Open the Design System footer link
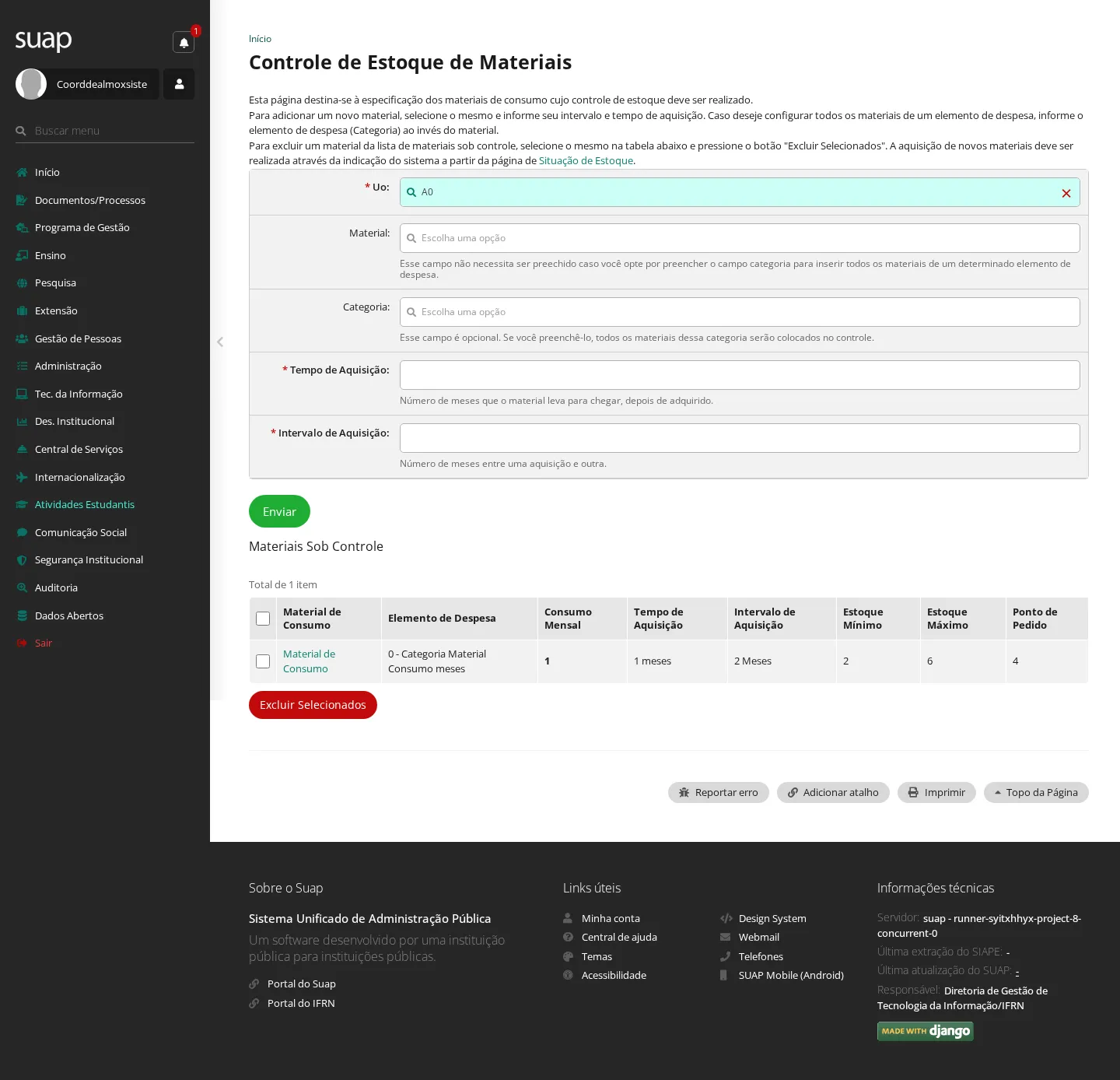This screenshot has height=1080, width=1120. coord(772,918)
